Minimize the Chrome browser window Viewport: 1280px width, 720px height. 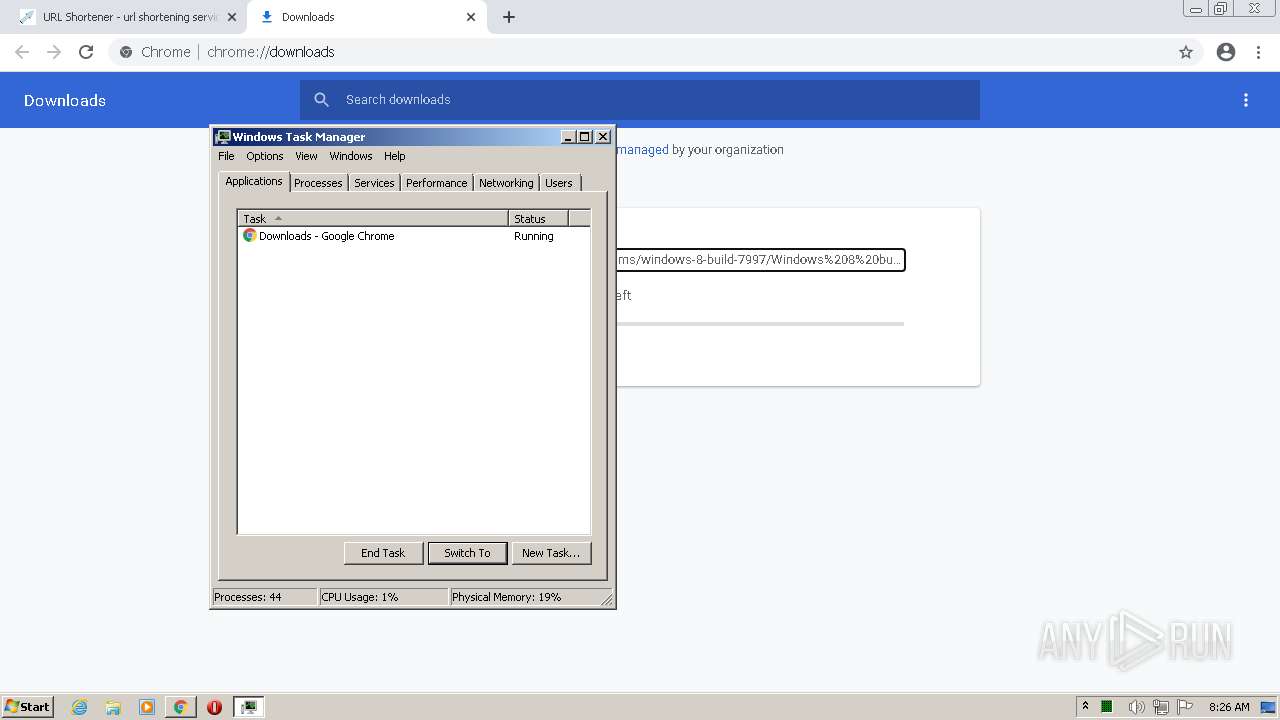[x=1196, y=9]
